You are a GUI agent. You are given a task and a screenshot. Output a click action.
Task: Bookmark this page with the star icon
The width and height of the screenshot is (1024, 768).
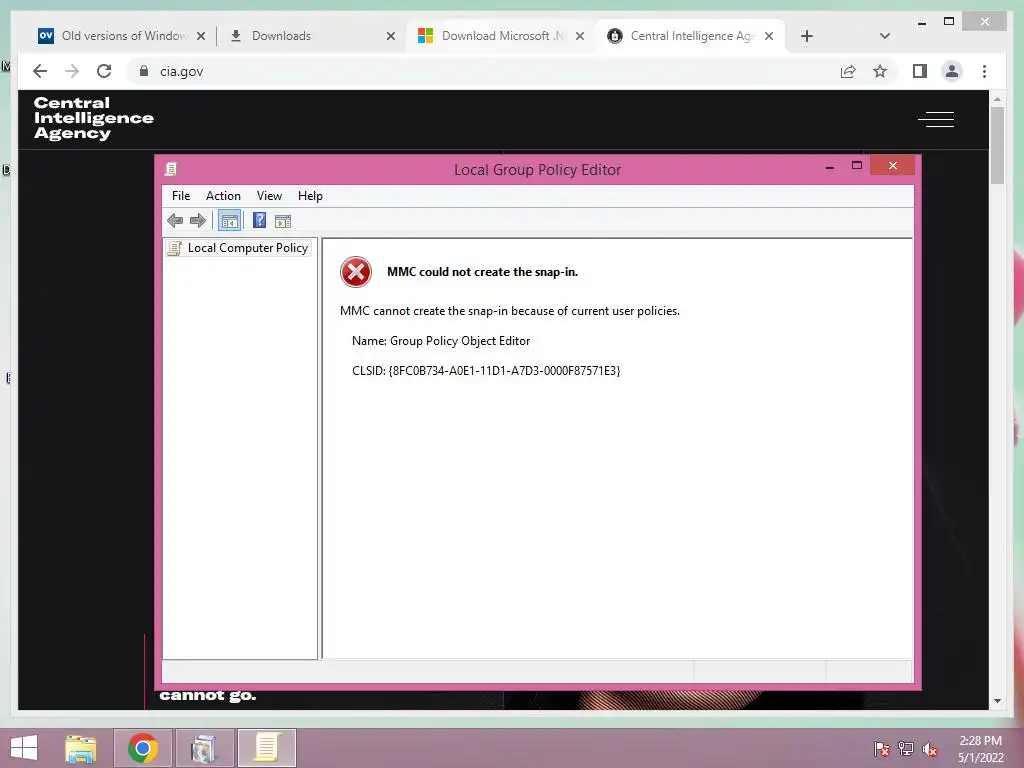[x=880, y=71]
